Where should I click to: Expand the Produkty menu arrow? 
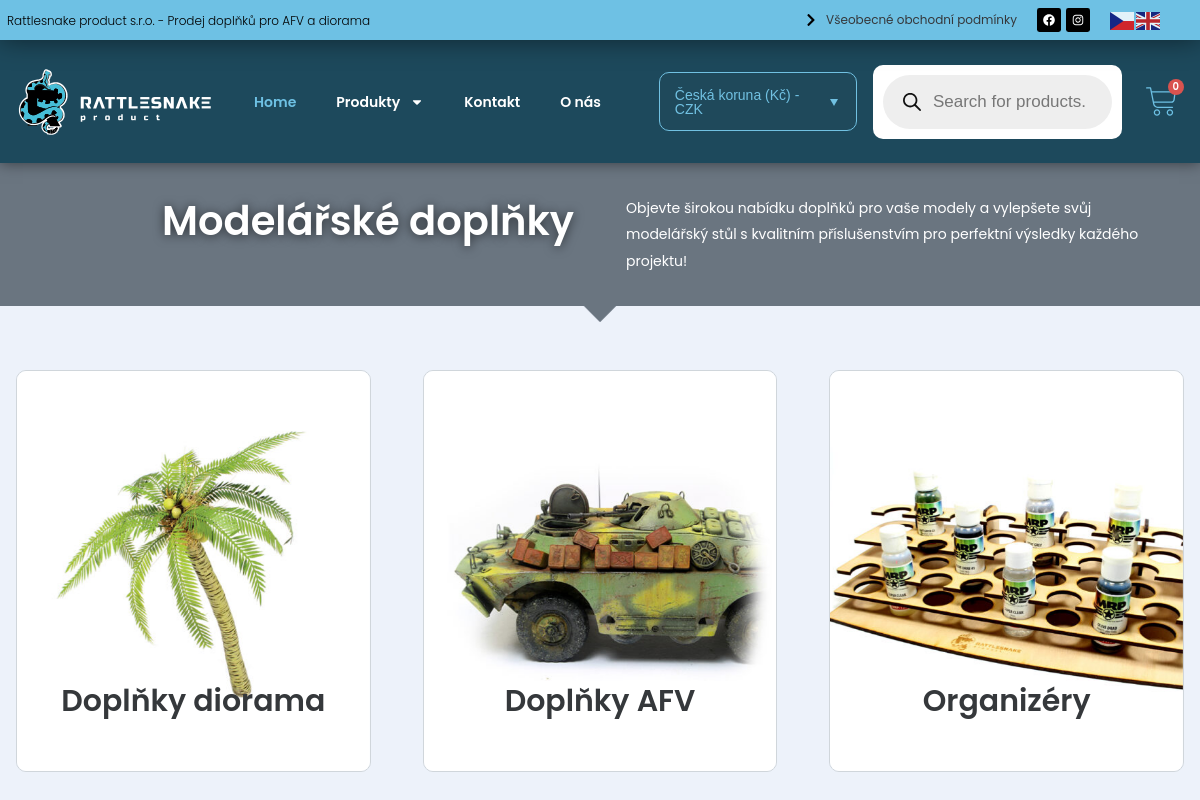(417, 102)
